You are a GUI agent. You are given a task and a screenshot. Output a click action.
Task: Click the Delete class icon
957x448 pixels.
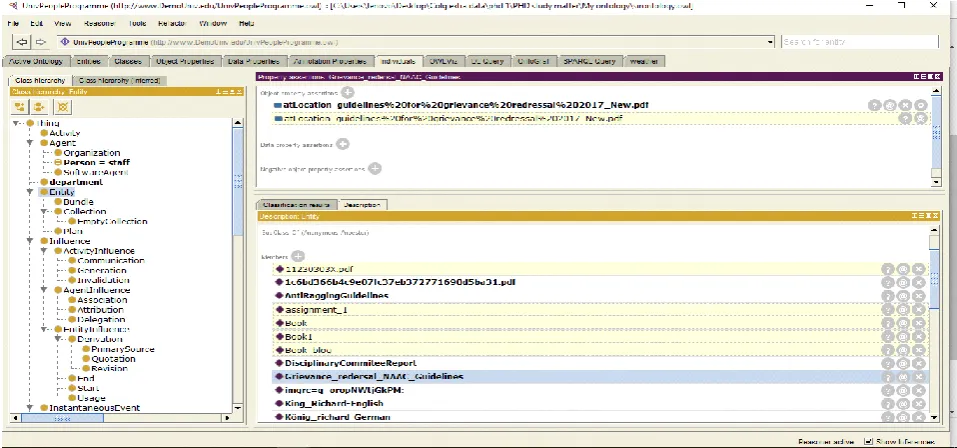pos(62,107)
